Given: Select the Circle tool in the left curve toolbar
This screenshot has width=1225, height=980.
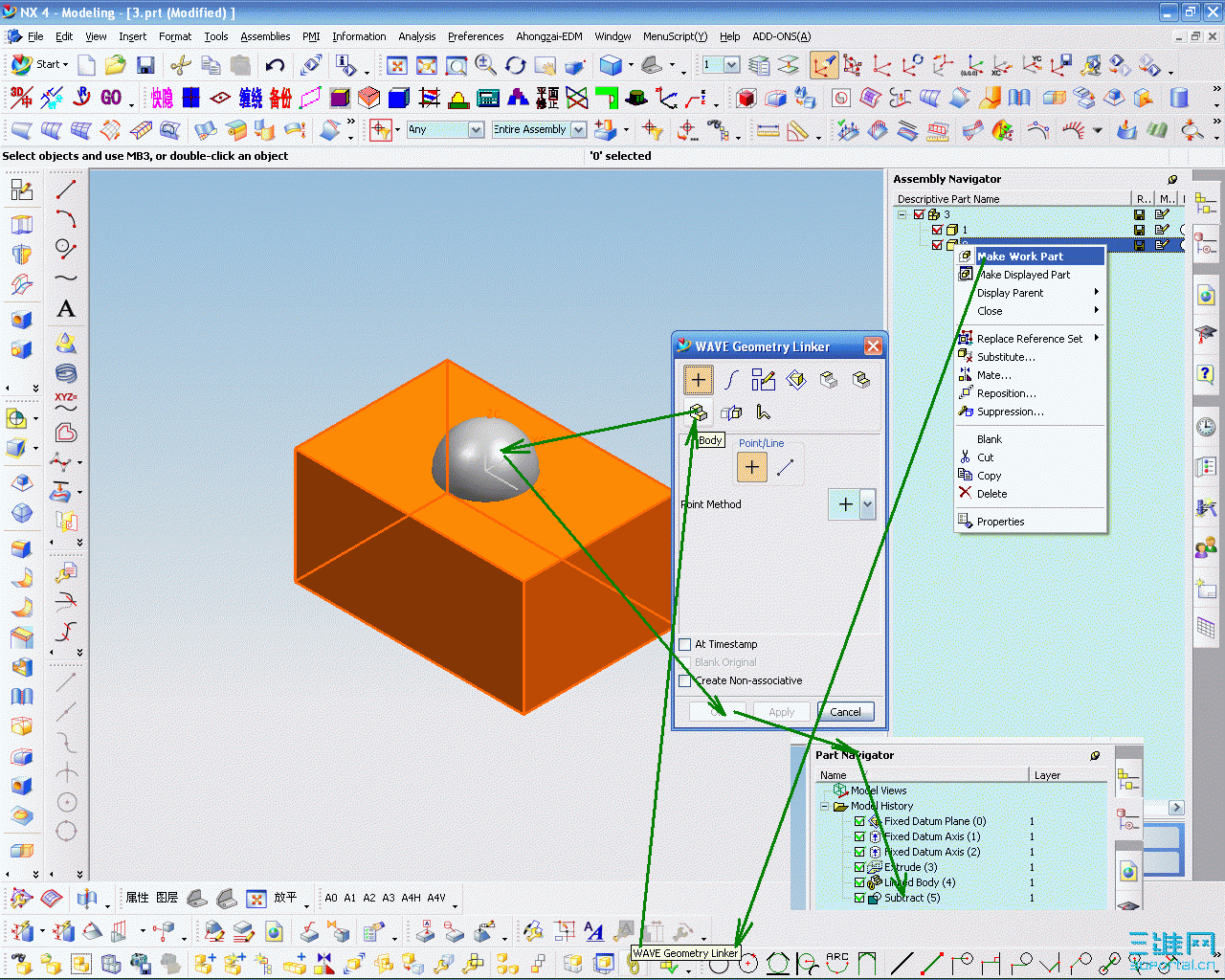Looking at the screenshot, I should click(x=66, y=249).
